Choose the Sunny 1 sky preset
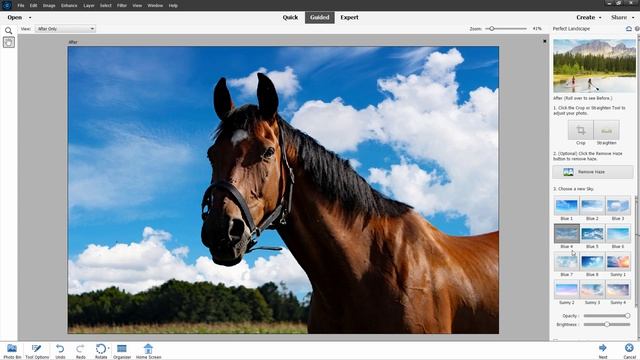Screen dimensions: 640x360 [618, 262]
